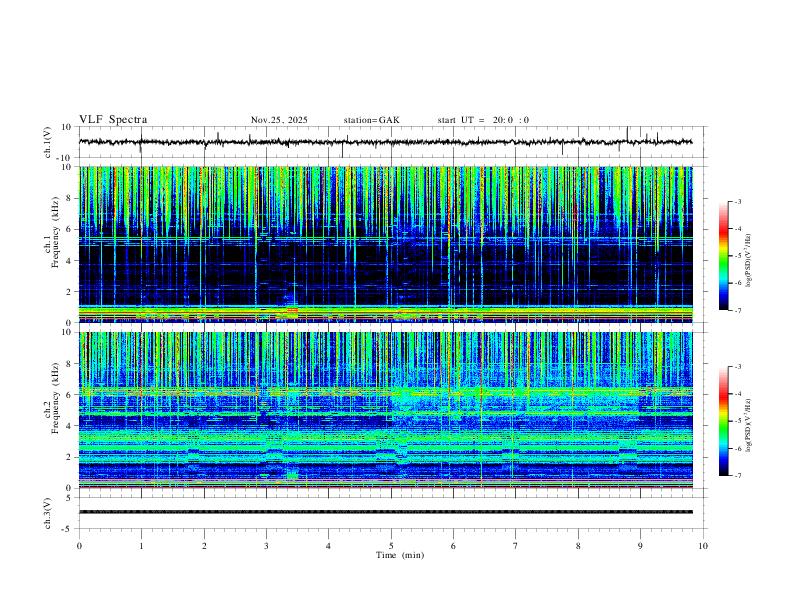
Task: Click the ch.3 flat black trace
Action: (x=385, y=512)
